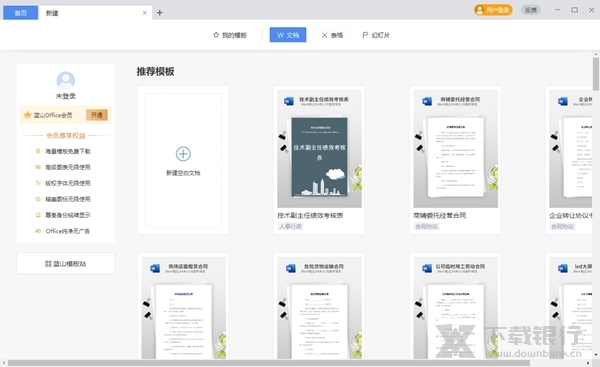Click 开通 to activate membership
600x367 pixels.
[x=96, y=115]
